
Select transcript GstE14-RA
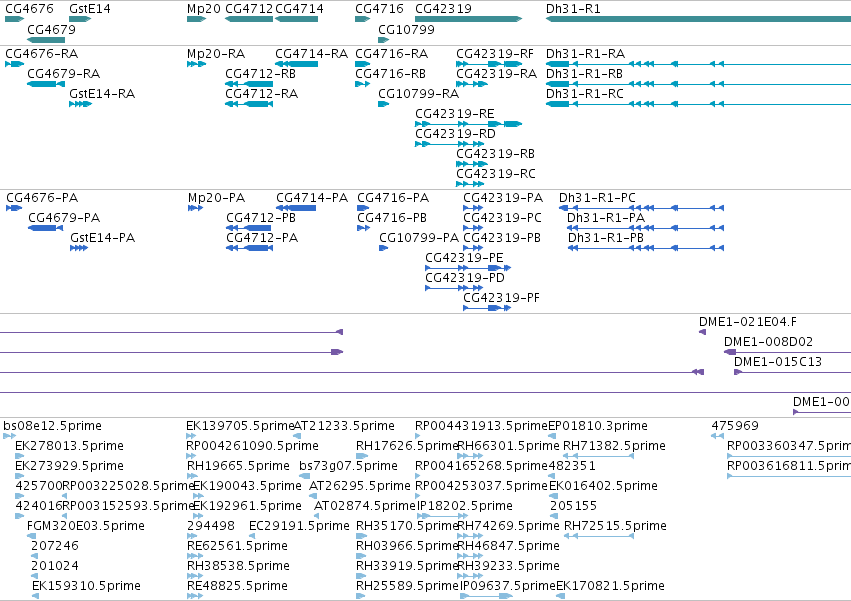tap(102, 94)
